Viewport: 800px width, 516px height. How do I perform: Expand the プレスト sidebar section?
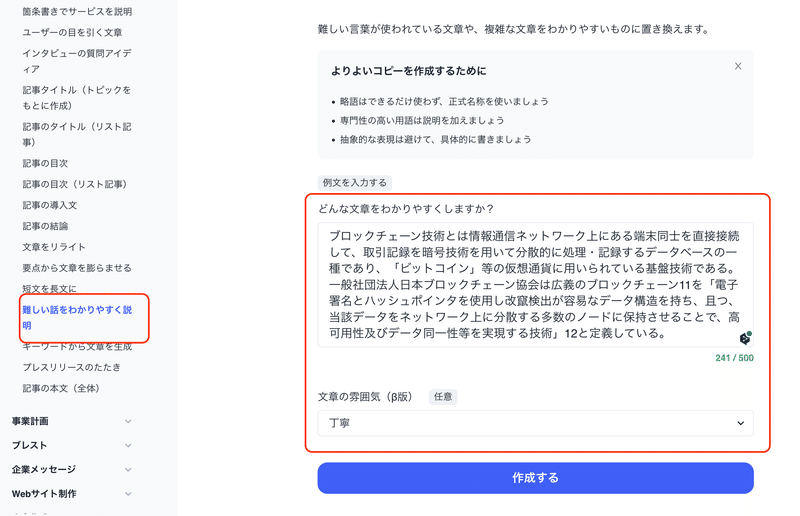pos(71,445)
